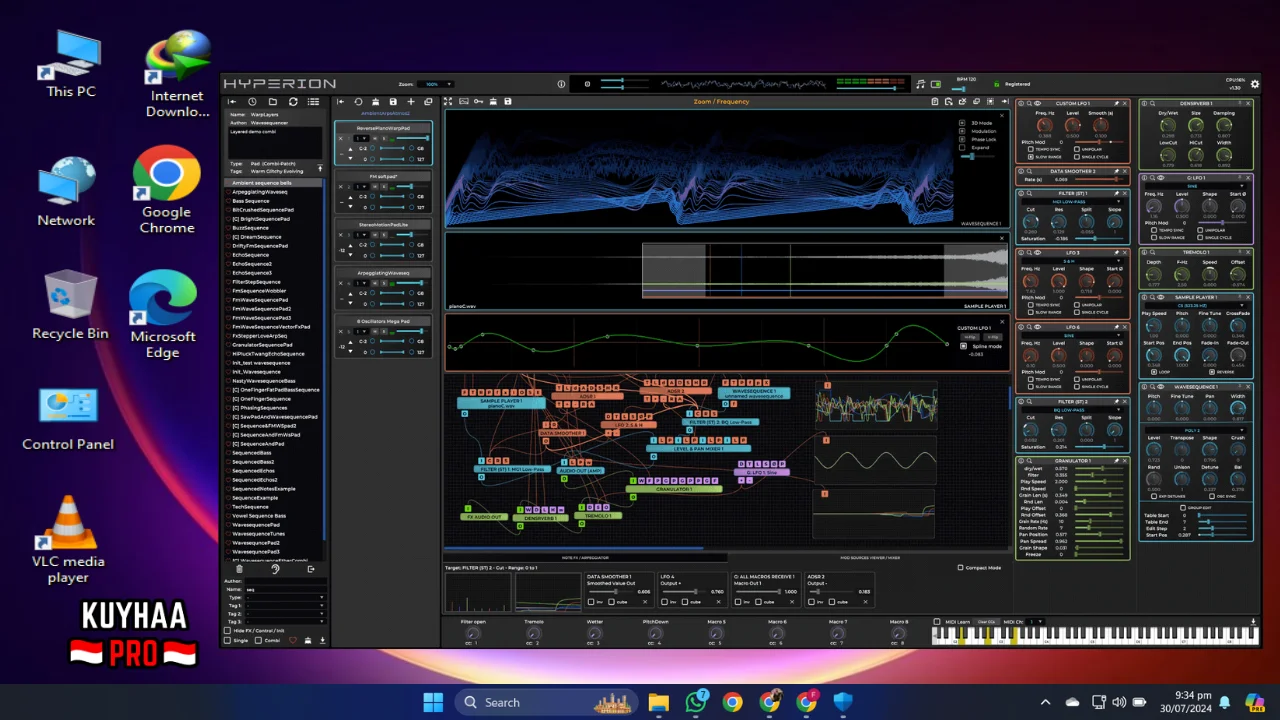Viewport: 1280px width, 720px height.
Task: Enable MIDI Learn checkbox
Action: click(x=937, y=622)
